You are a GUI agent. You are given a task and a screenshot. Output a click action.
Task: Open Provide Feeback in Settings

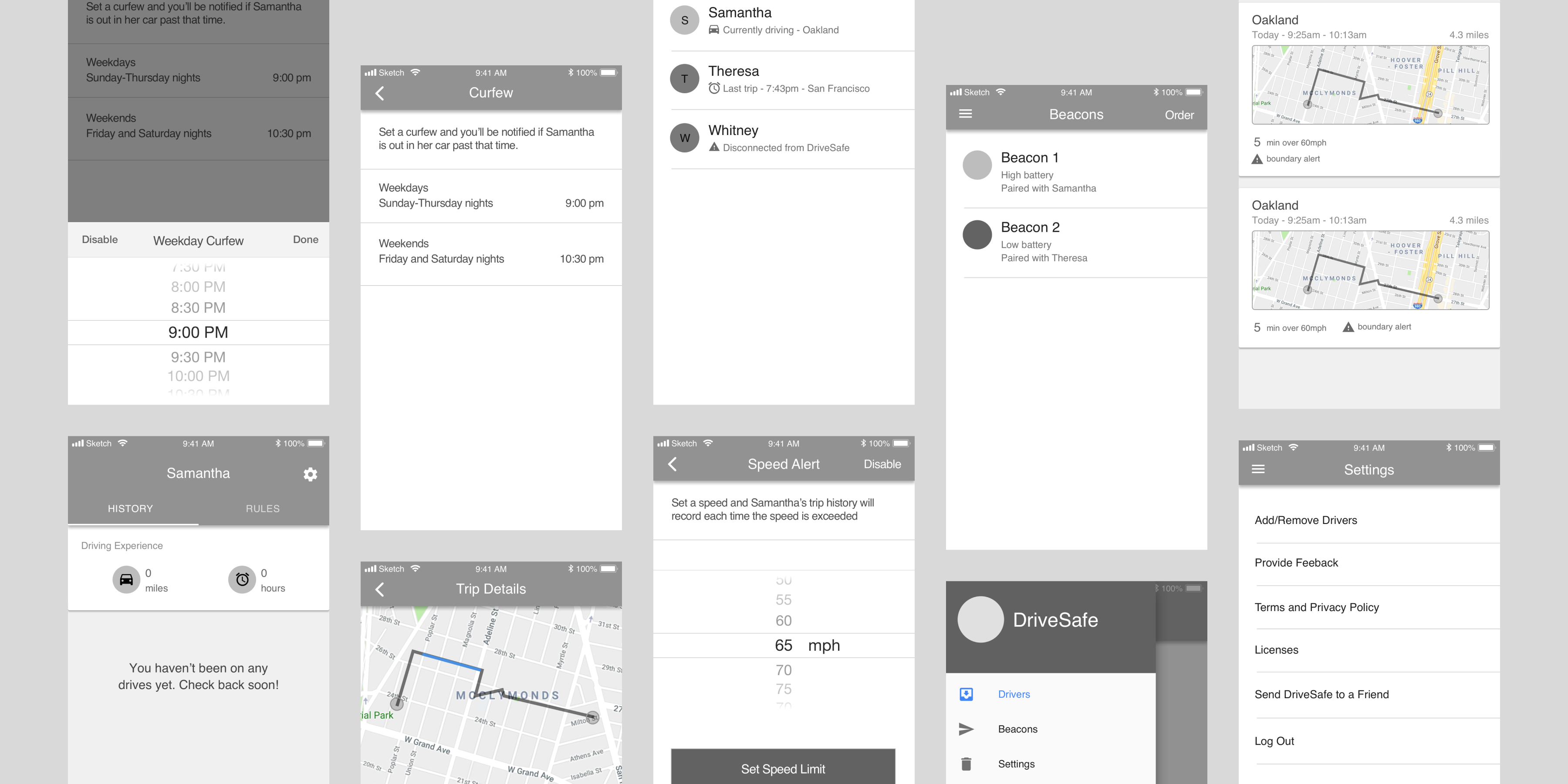coord(1369,563)
